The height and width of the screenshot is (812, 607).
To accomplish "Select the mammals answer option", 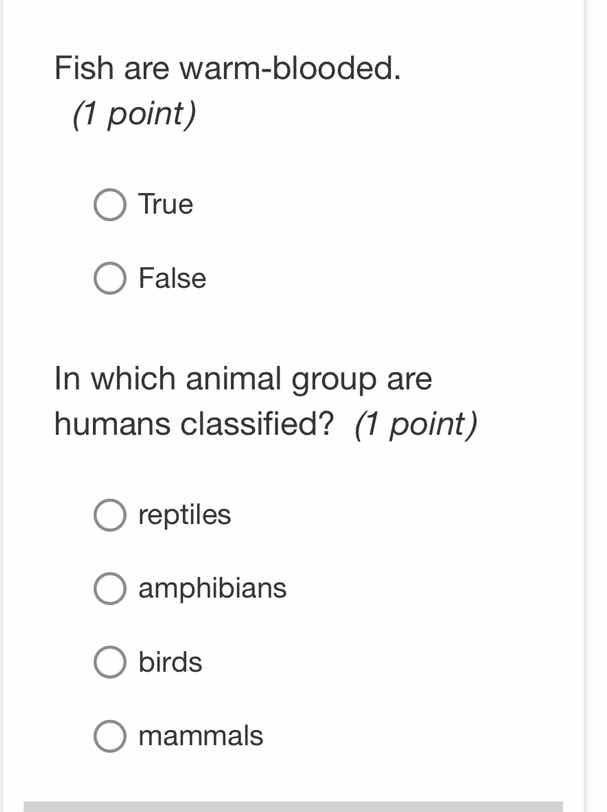I will click(x=109, y=735).
